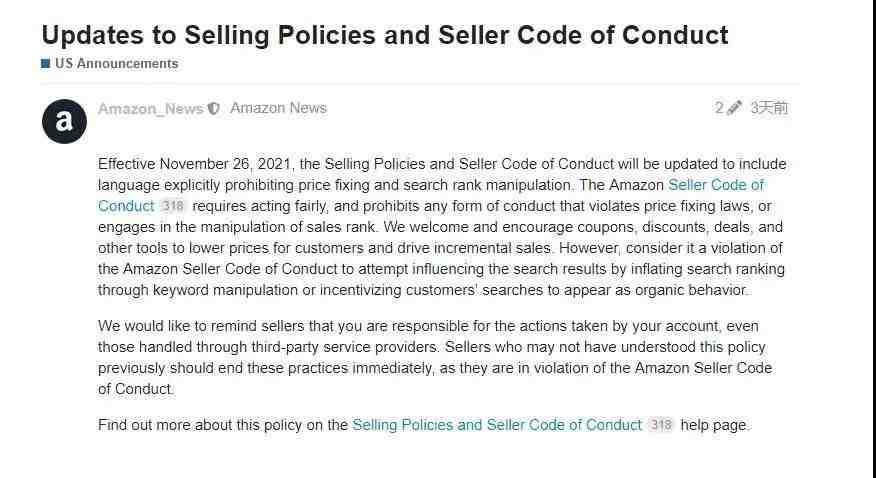Click the 318 badge before "help page"
The image size is (876, 478).
click(x=661, y=425)
